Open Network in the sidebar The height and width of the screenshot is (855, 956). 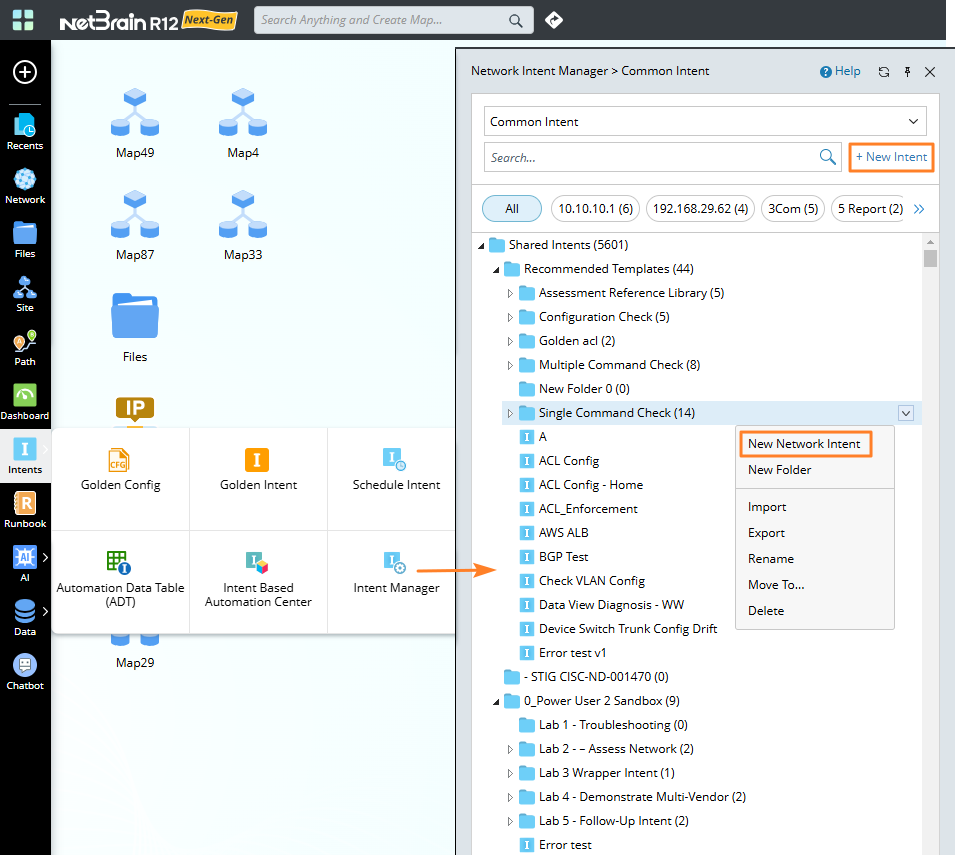[x=25, y=186]
